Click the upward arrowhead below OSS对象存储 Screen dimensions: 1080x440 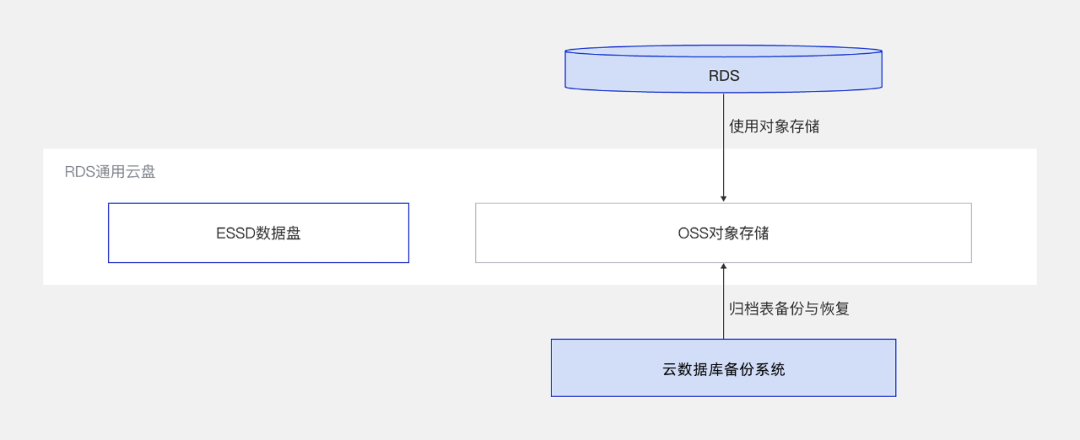click(723, 268)
